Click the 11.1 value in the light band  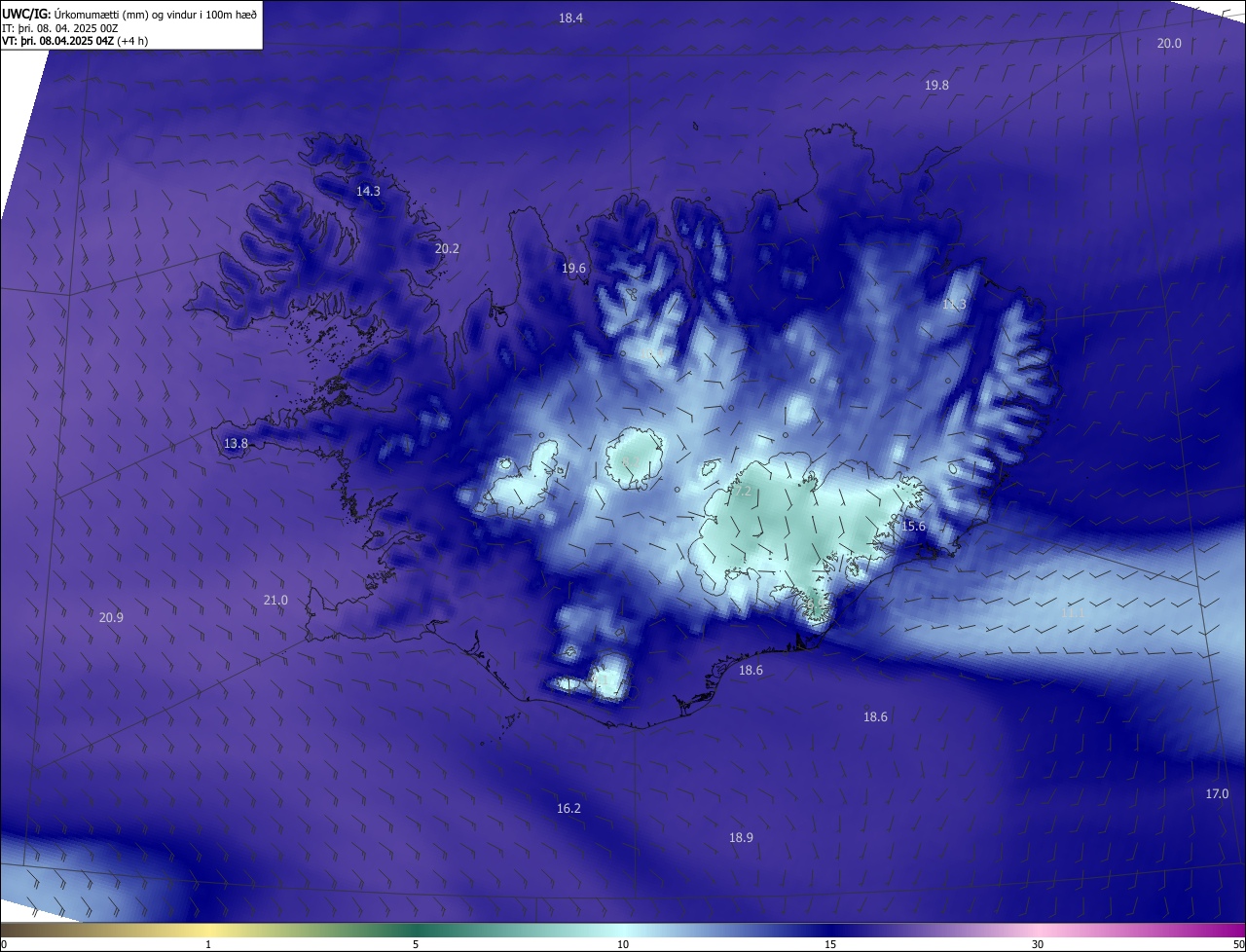[x=1073, y=613]
